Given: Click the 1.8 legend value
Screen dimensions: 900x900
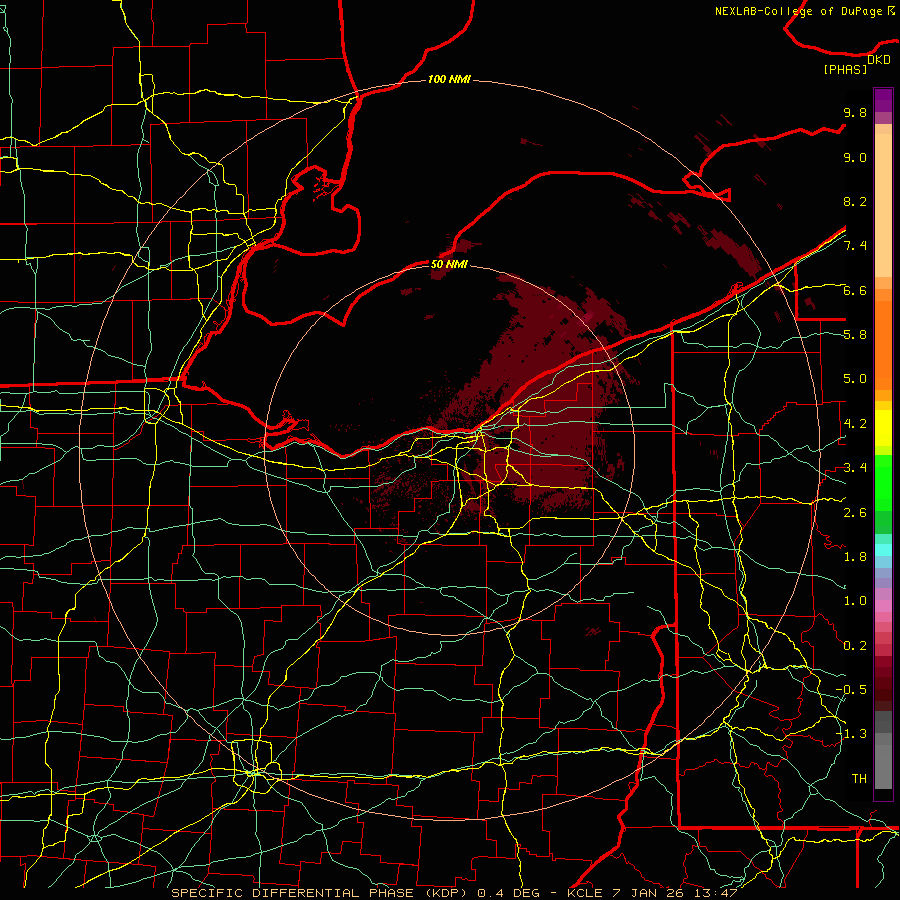Looking at the screenshot, I should 855,557.
